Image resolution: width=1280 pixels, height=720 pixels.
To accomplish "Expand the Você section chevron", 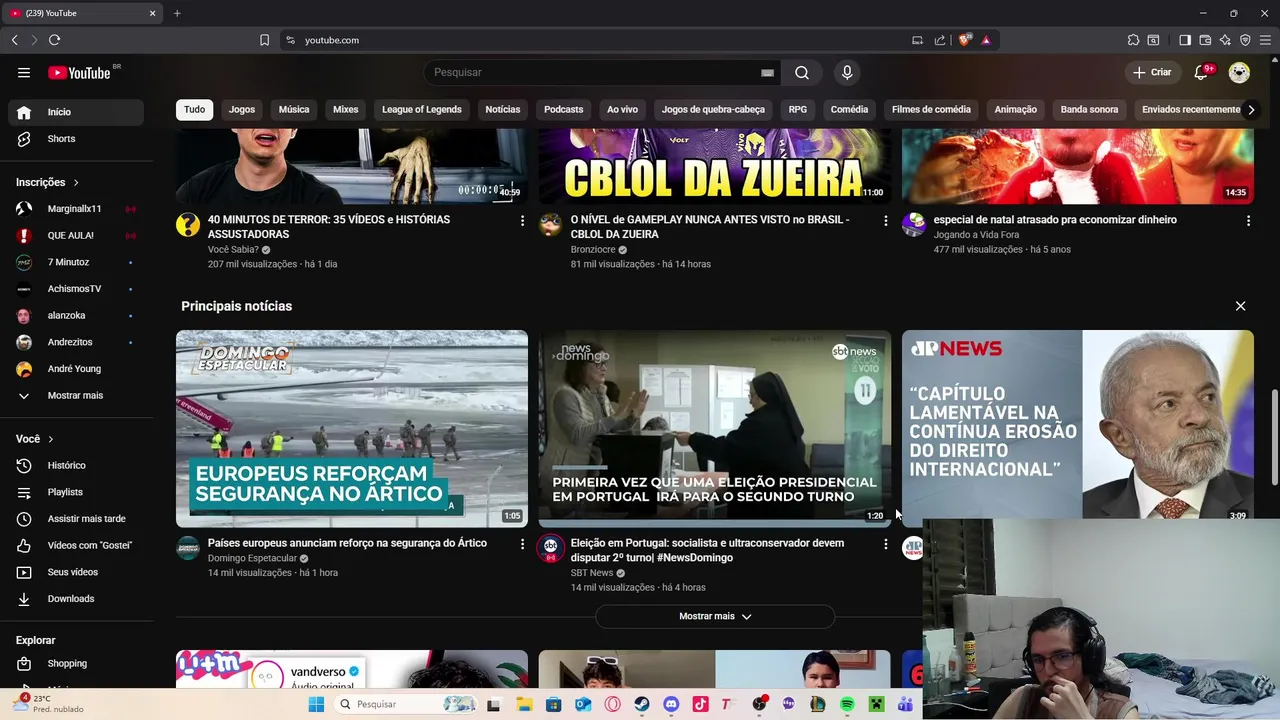I will point(51,439).
